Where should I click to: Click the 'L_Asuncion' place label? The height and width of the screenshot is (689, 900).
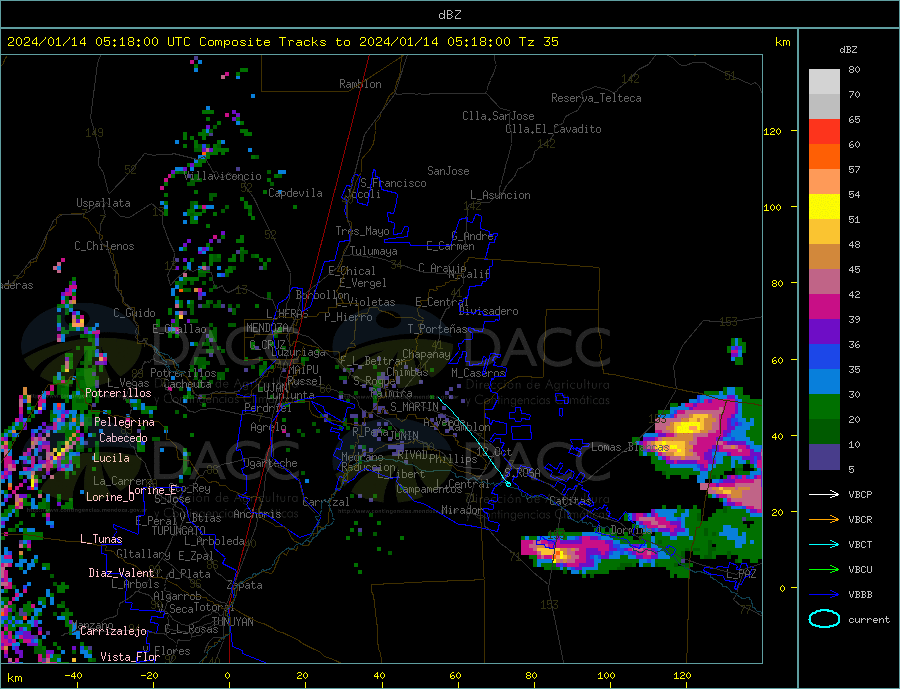pyautogui.click(x=501, y=195)
